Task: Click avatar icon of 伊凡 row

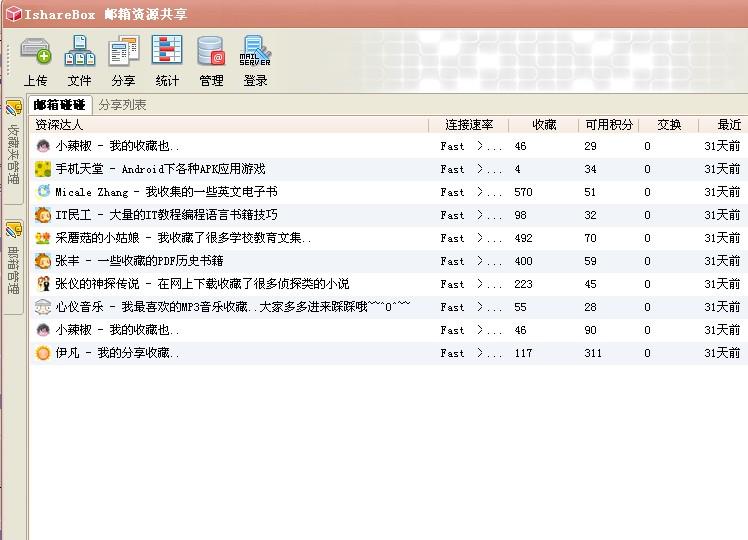Action: (43, 353)
